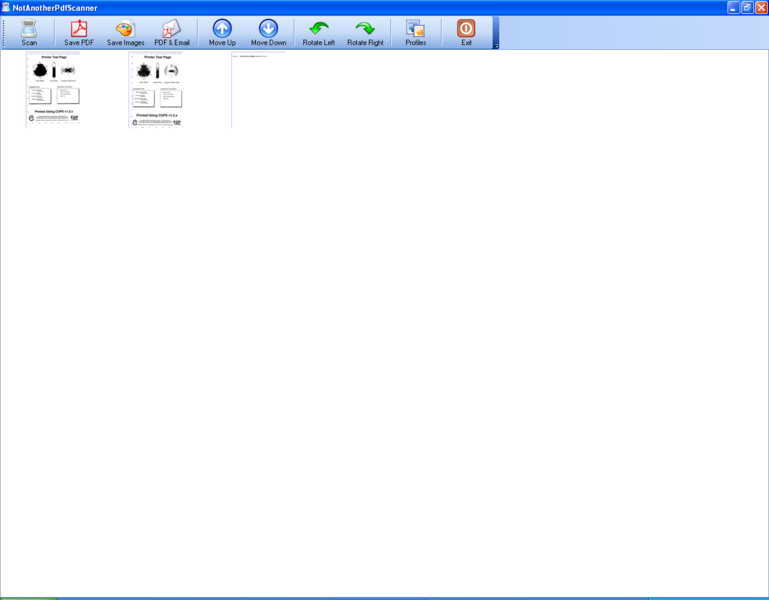Close the NotAnotherPdfScanner window
Image resolution: width=769 pixels, height=600 pixels.
coord(762,7)
